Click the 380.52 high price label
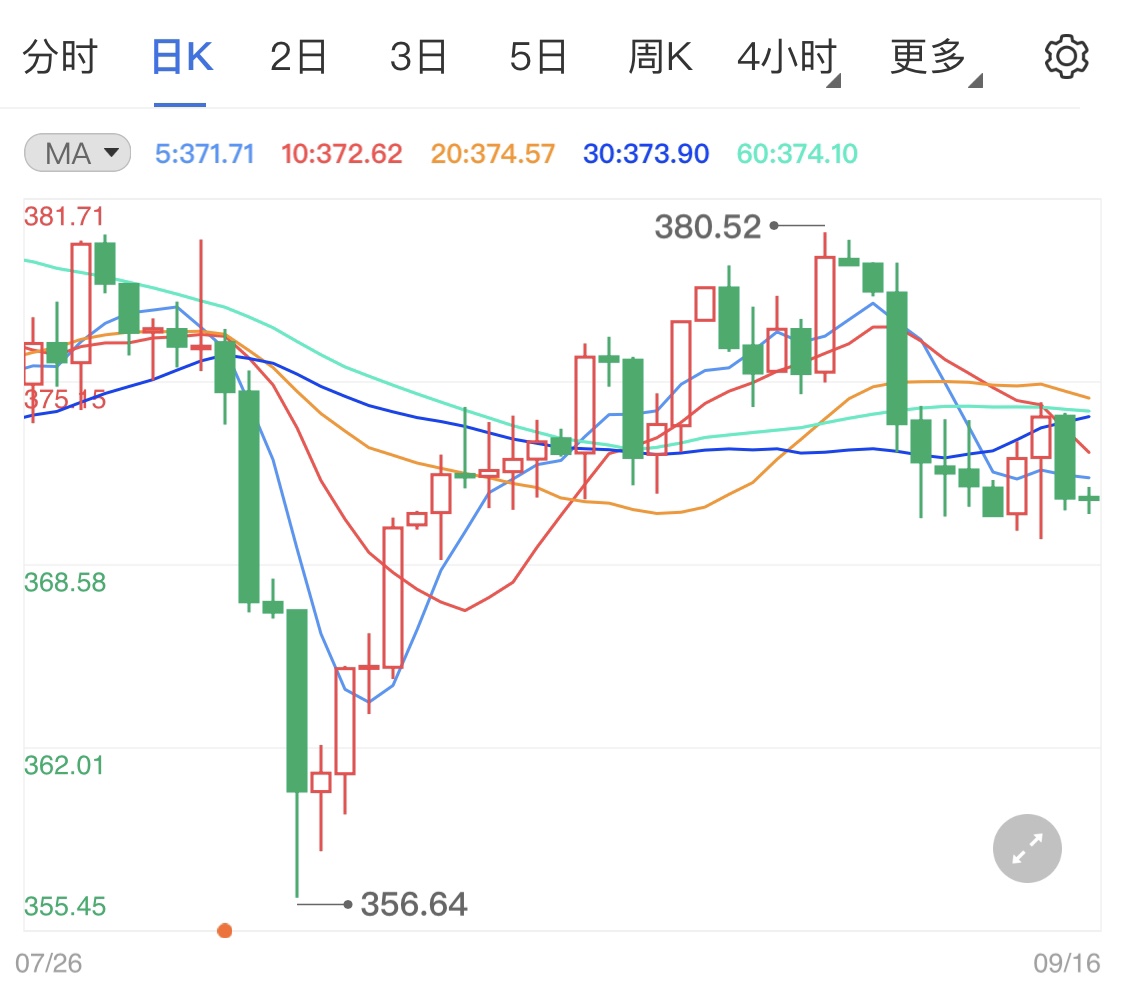 coord(707,227)
